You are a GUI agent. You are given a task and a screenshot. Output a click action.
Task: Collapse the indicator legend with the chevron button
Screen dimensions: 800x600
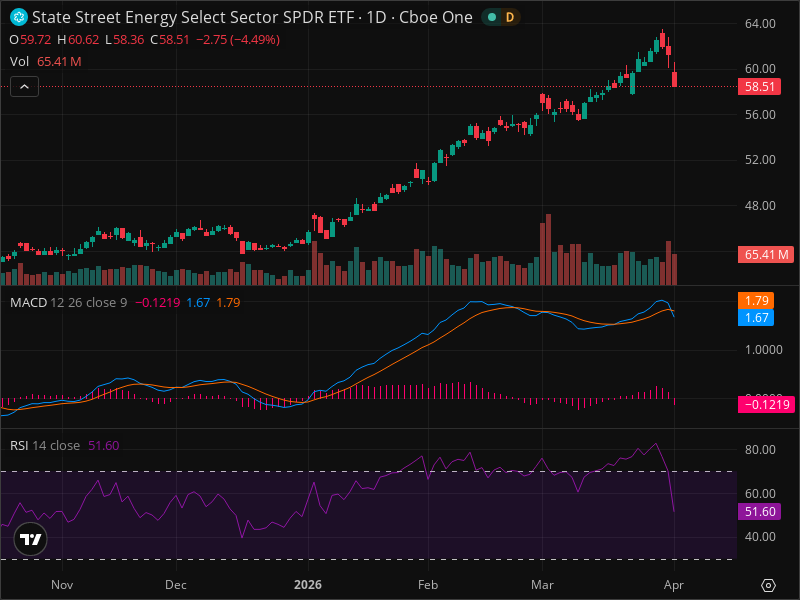click(x=24, y=87)
